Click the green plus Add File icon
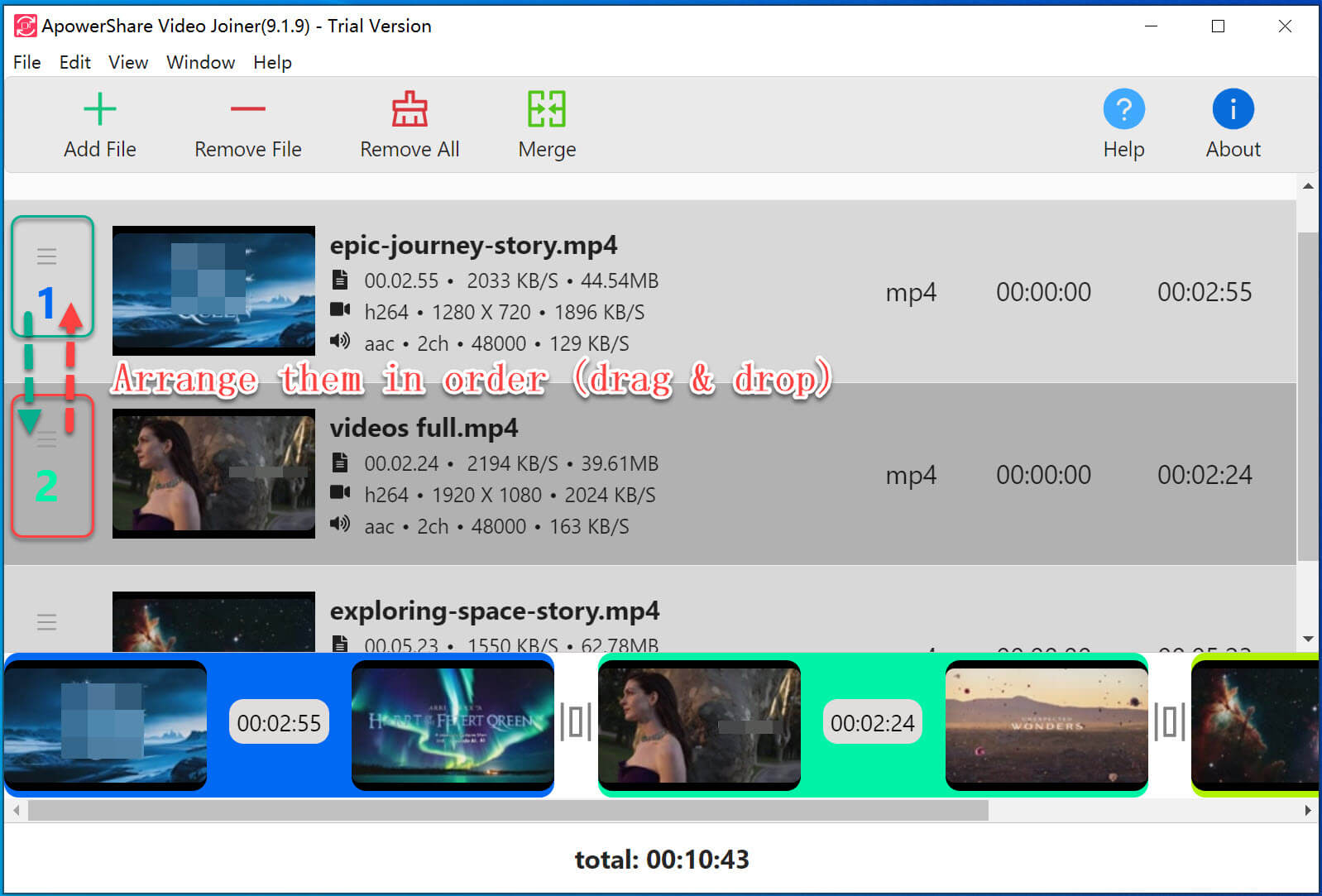The image size is (1322, 896). click(x=100, y=109)
